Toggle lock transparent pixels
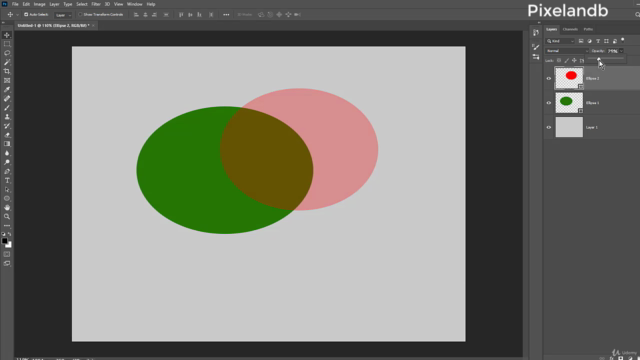Image resolution: width=640 pixels, height=360 pixels. (x=559, y=60)
